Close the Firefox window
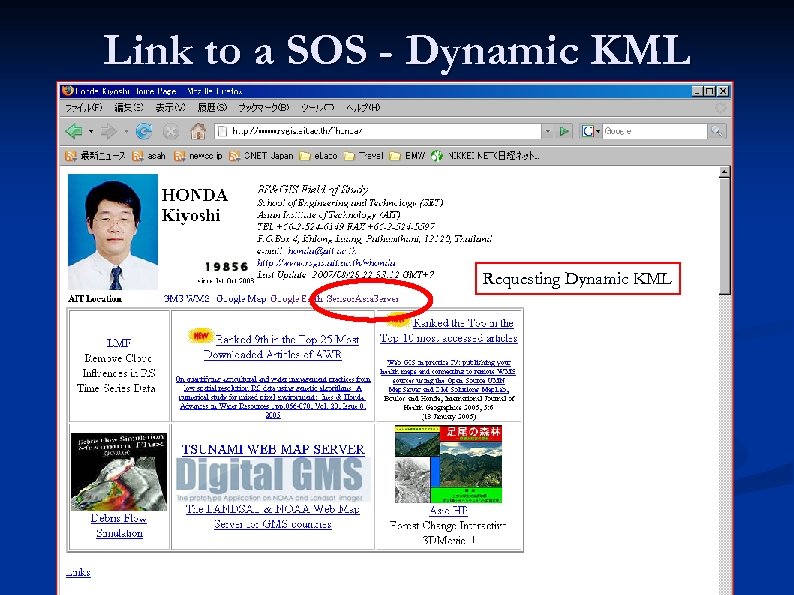 (x=723, y=91)
